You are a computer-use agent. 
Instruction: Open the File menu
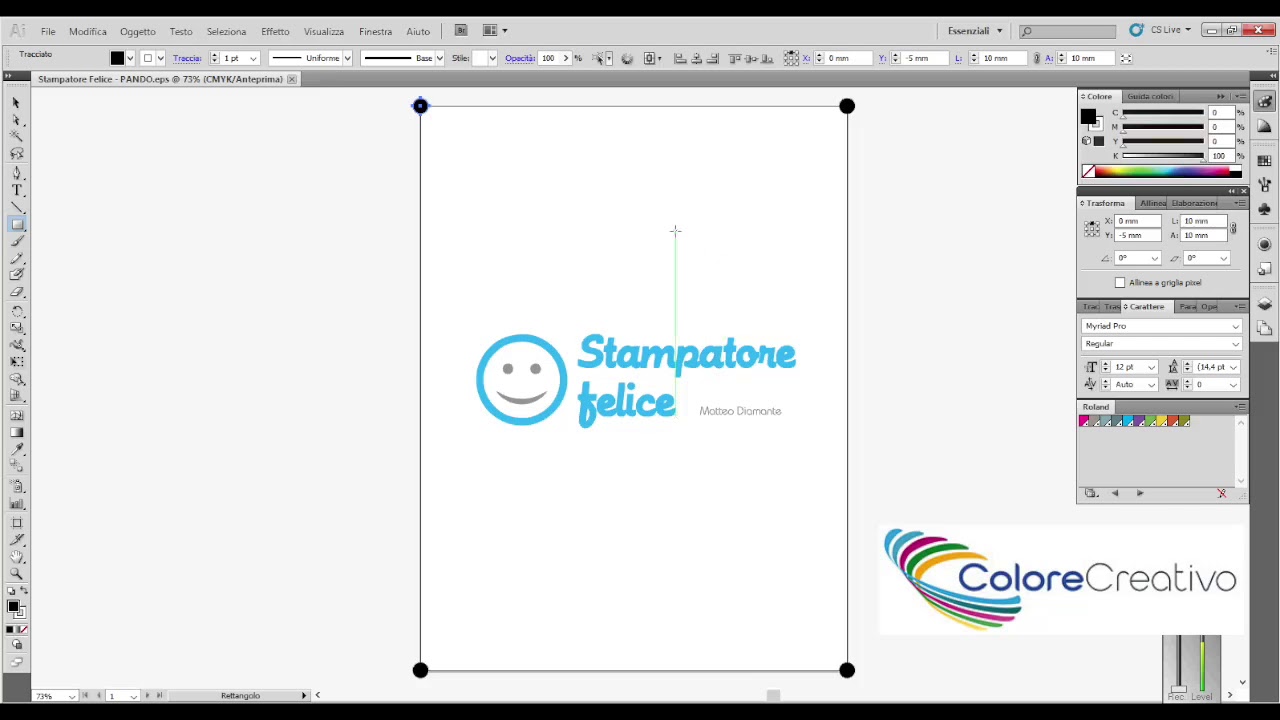(48, 31)
